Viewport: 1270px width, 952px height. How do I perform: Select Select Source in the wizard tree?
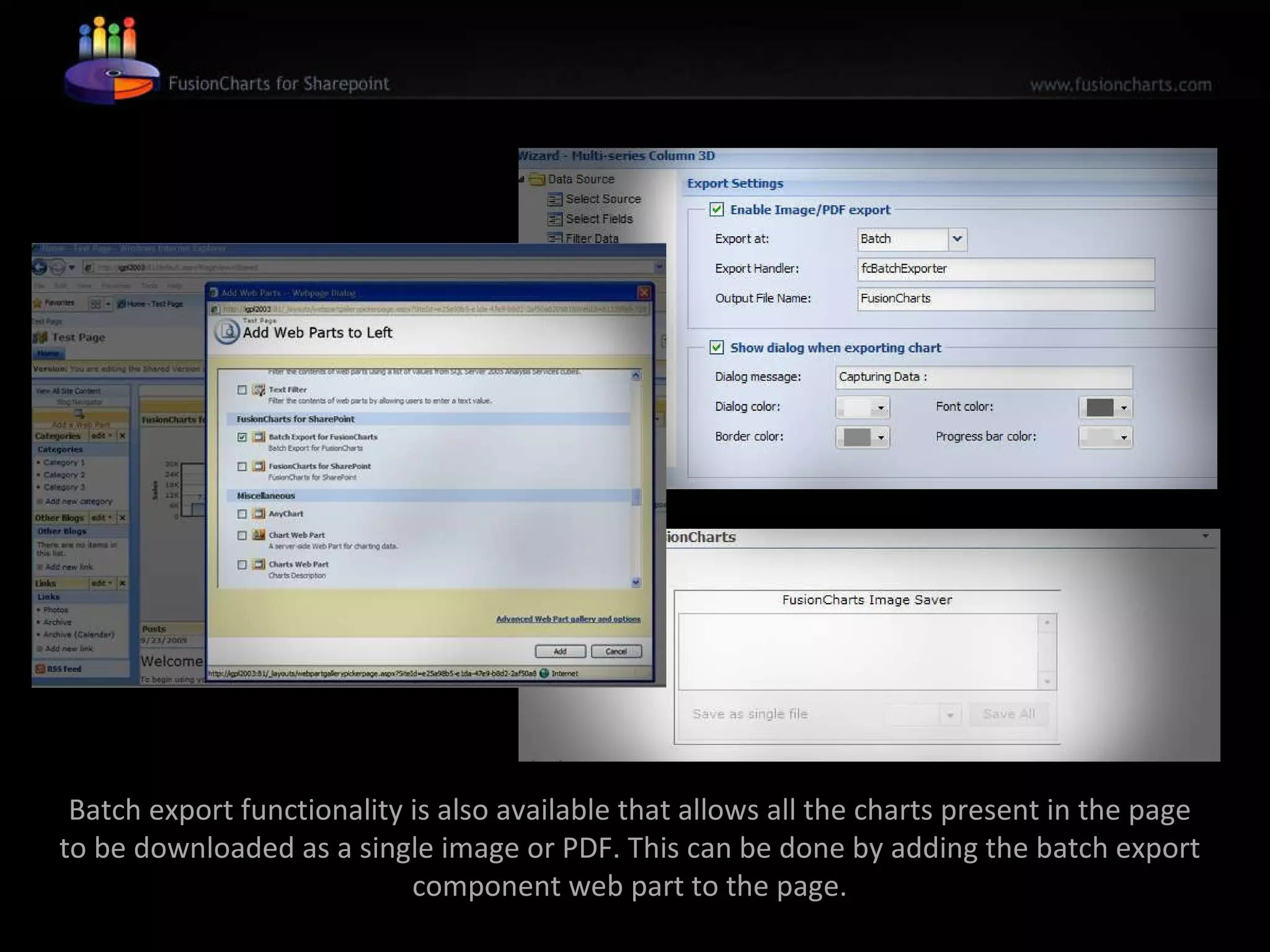(x=603, y=199)
